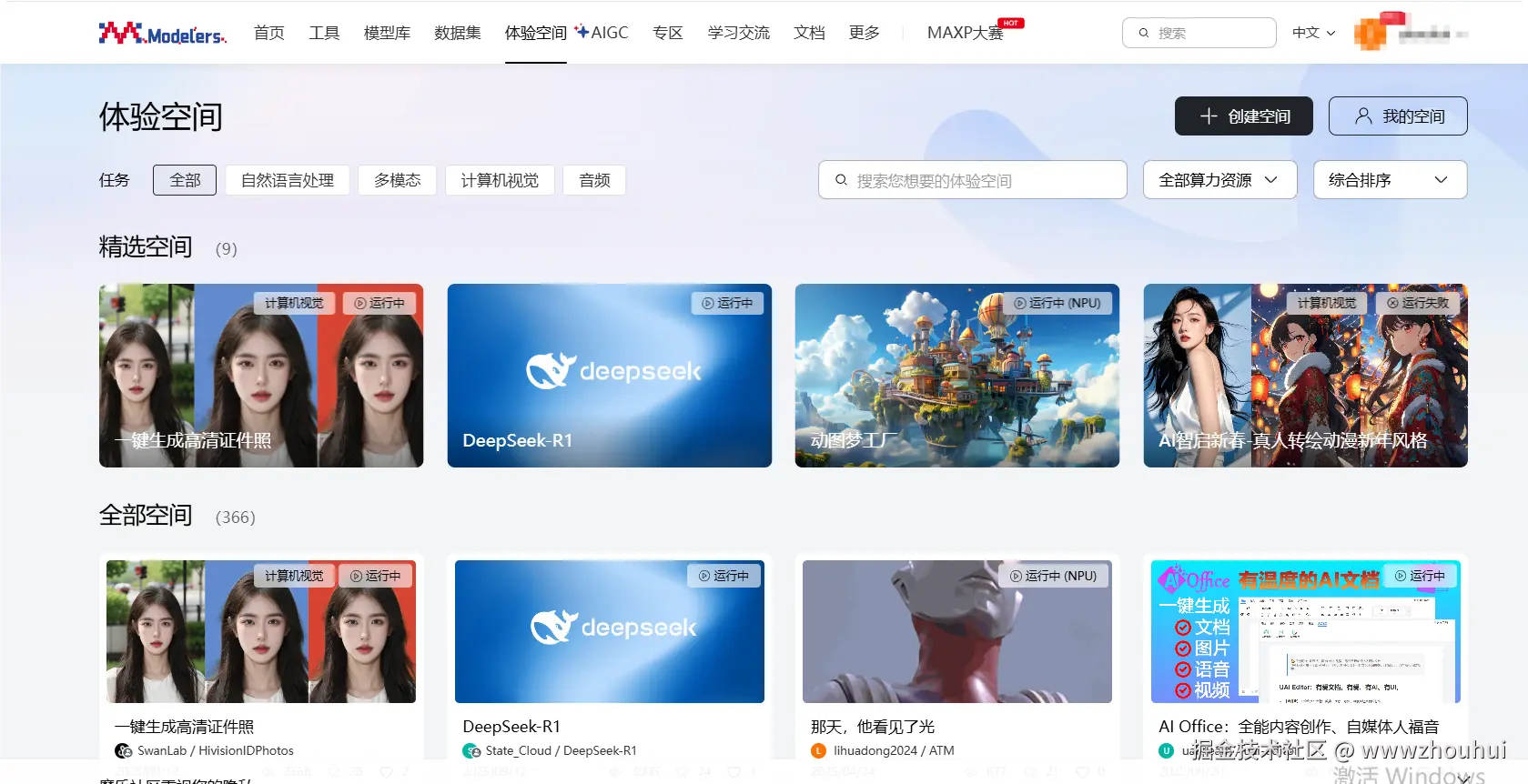Image resolution: width=1528 pixels, height=784 pixels.
Task: Click the AIGC sparkle icon in navigation
Action: click(582, 32)
